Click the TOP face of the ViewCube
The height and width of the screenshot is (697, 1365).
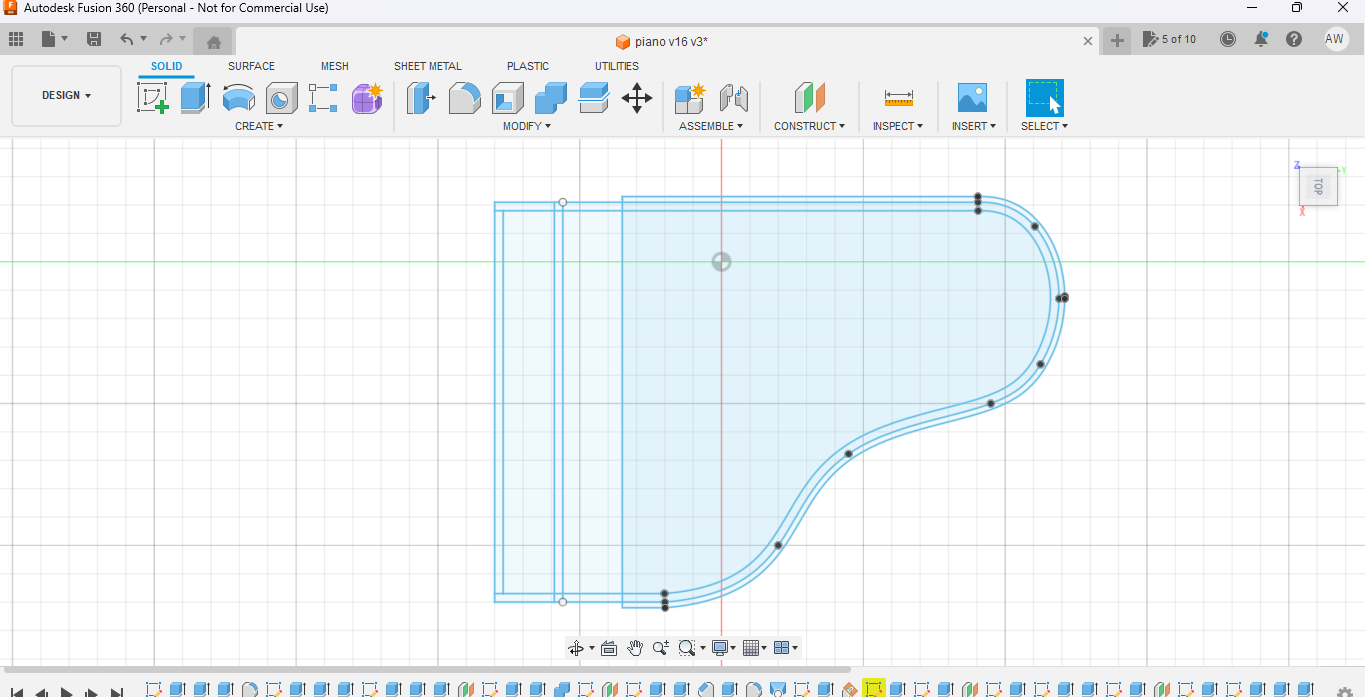coord(1318,186)
